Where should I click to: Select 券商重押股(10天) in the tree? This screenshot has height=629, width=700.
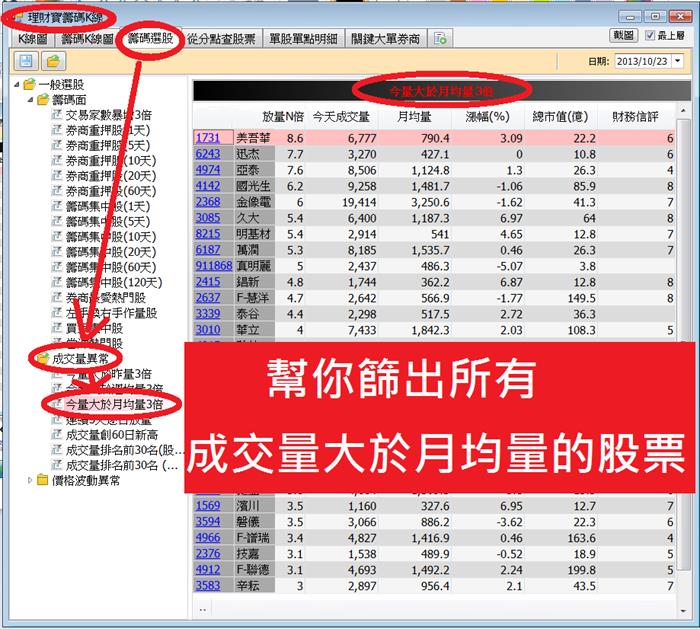pos(111,160)
